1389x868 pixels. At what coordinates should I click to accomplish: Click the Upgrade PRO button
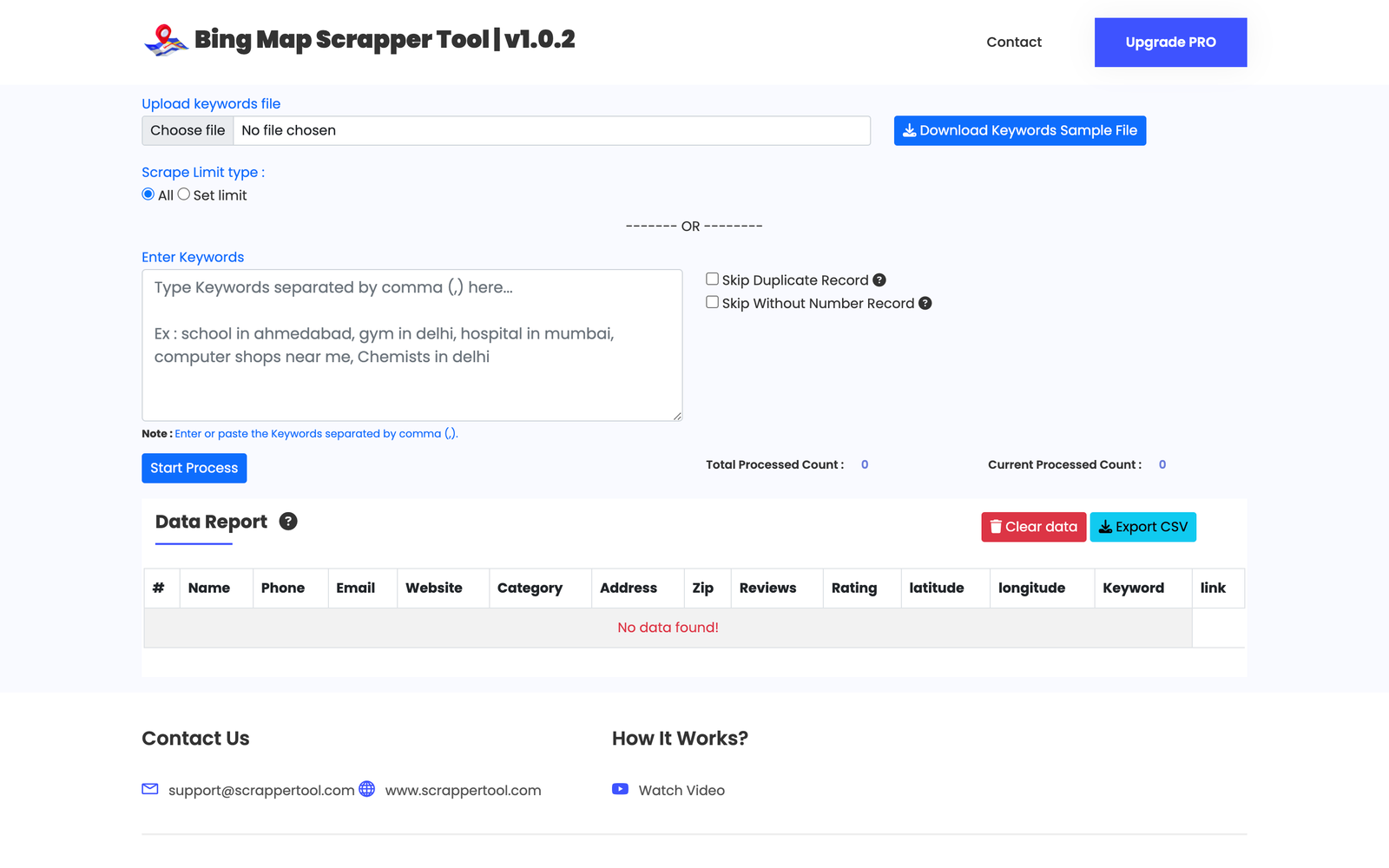(1170, 43)
